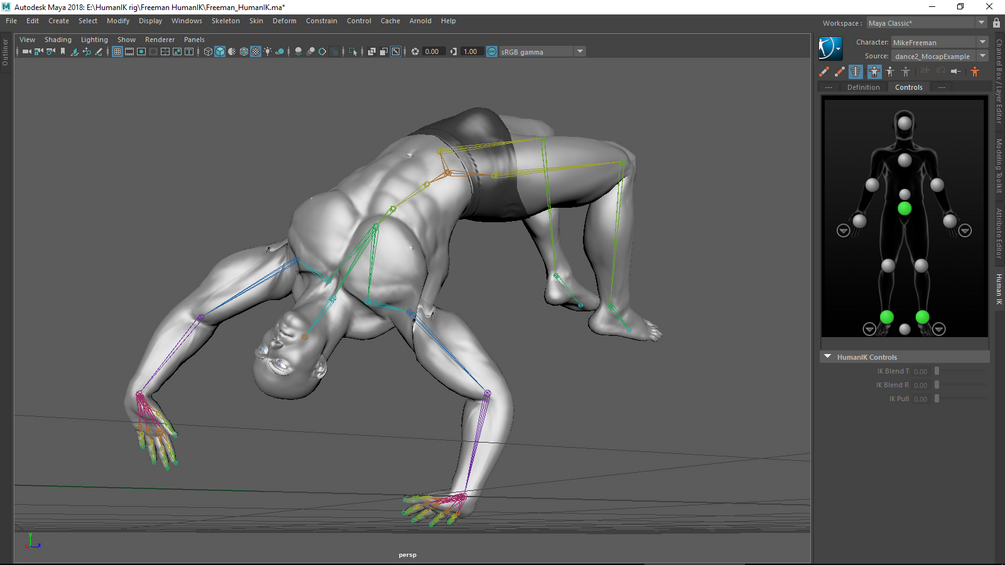Screen dimensions: 1005x565
Task: Open the Attribute Editor side tab
Action: (x=999, y=233)
